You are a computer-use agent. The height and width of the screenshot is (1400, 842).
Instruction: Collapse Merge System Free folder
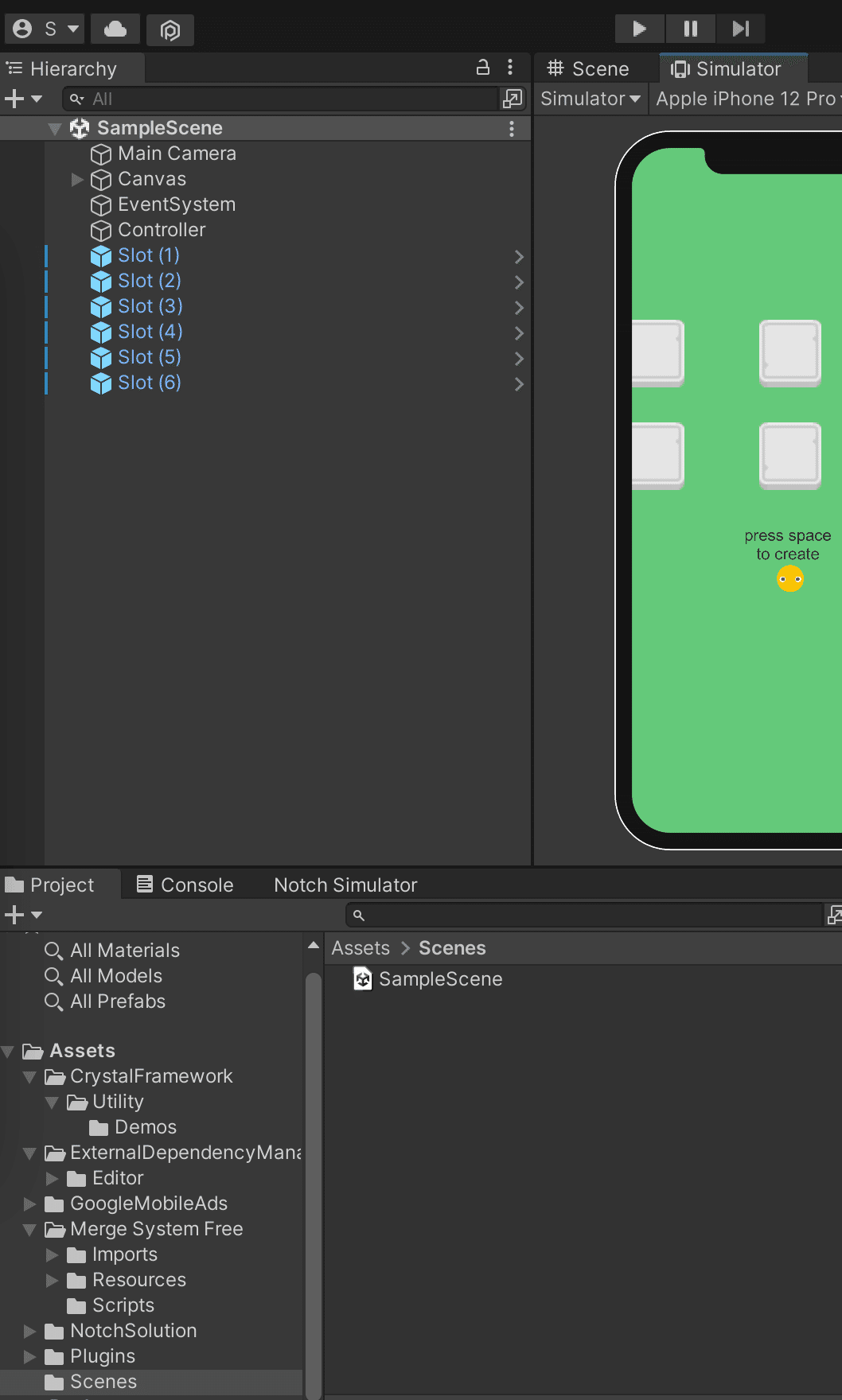point(30,1230)
